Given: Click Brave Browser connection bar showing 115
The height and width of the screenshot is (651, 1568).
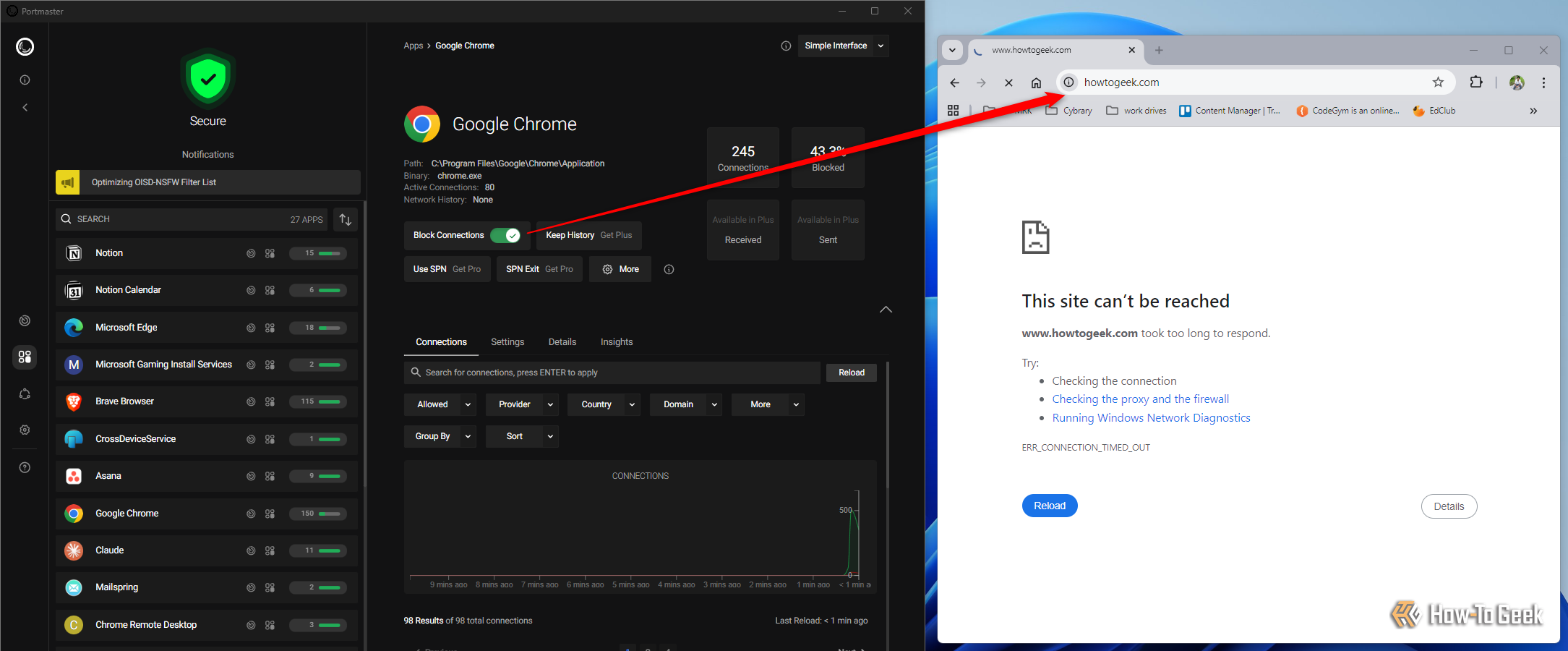Looking at the screenshot, I should click(x=318, y=401).
